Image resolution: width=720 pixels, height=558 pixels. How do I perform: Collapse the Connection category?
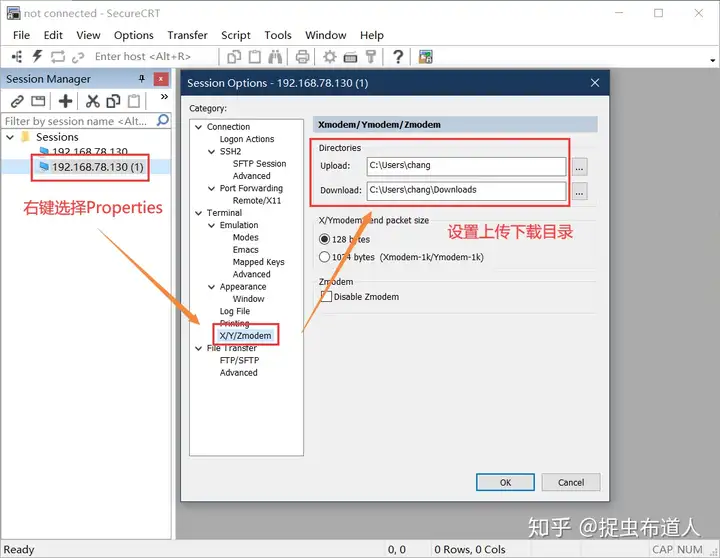click(198, 127)
